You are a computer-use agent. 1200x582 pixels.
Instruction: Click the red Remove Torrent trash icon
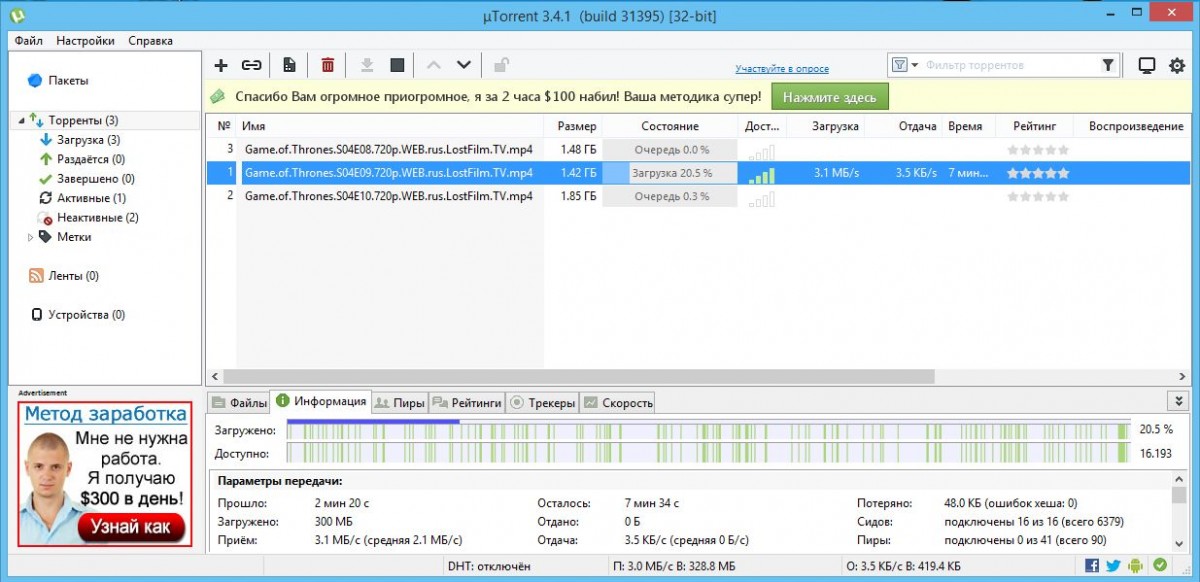point(327,65)
